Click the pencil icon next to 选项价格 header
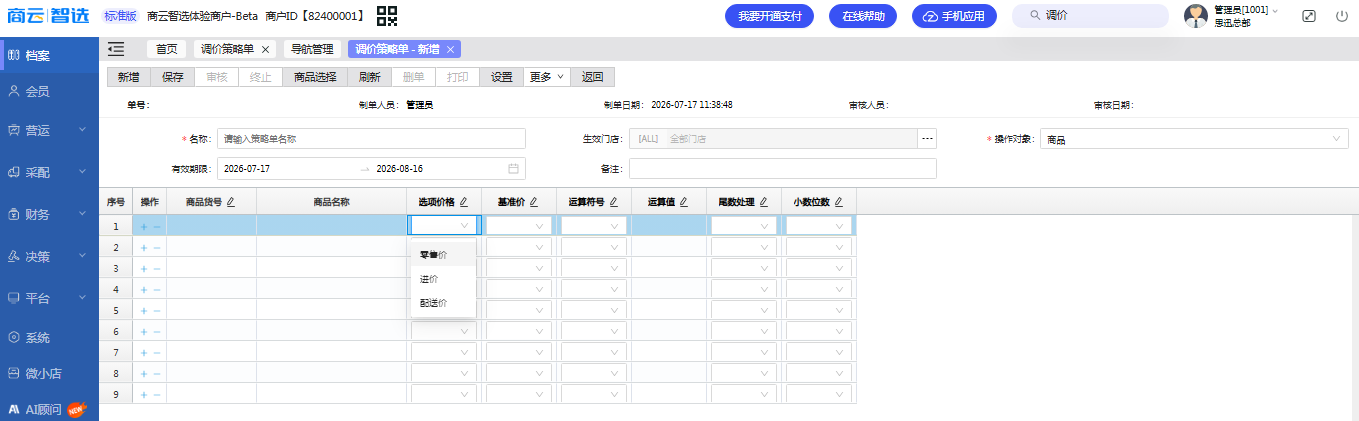The height and width of the screenshot is (421, 1359). coord(464,202)
